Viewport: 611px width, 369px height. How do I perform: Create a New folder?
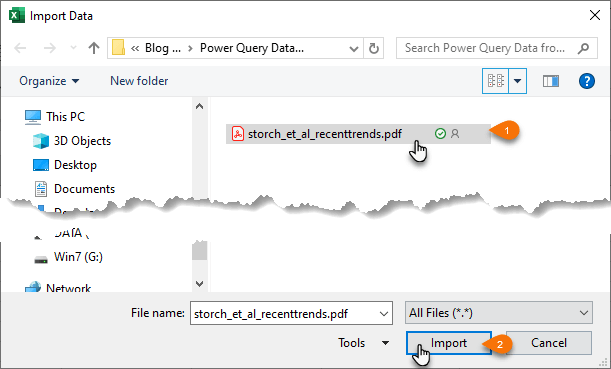coord(139,81)
